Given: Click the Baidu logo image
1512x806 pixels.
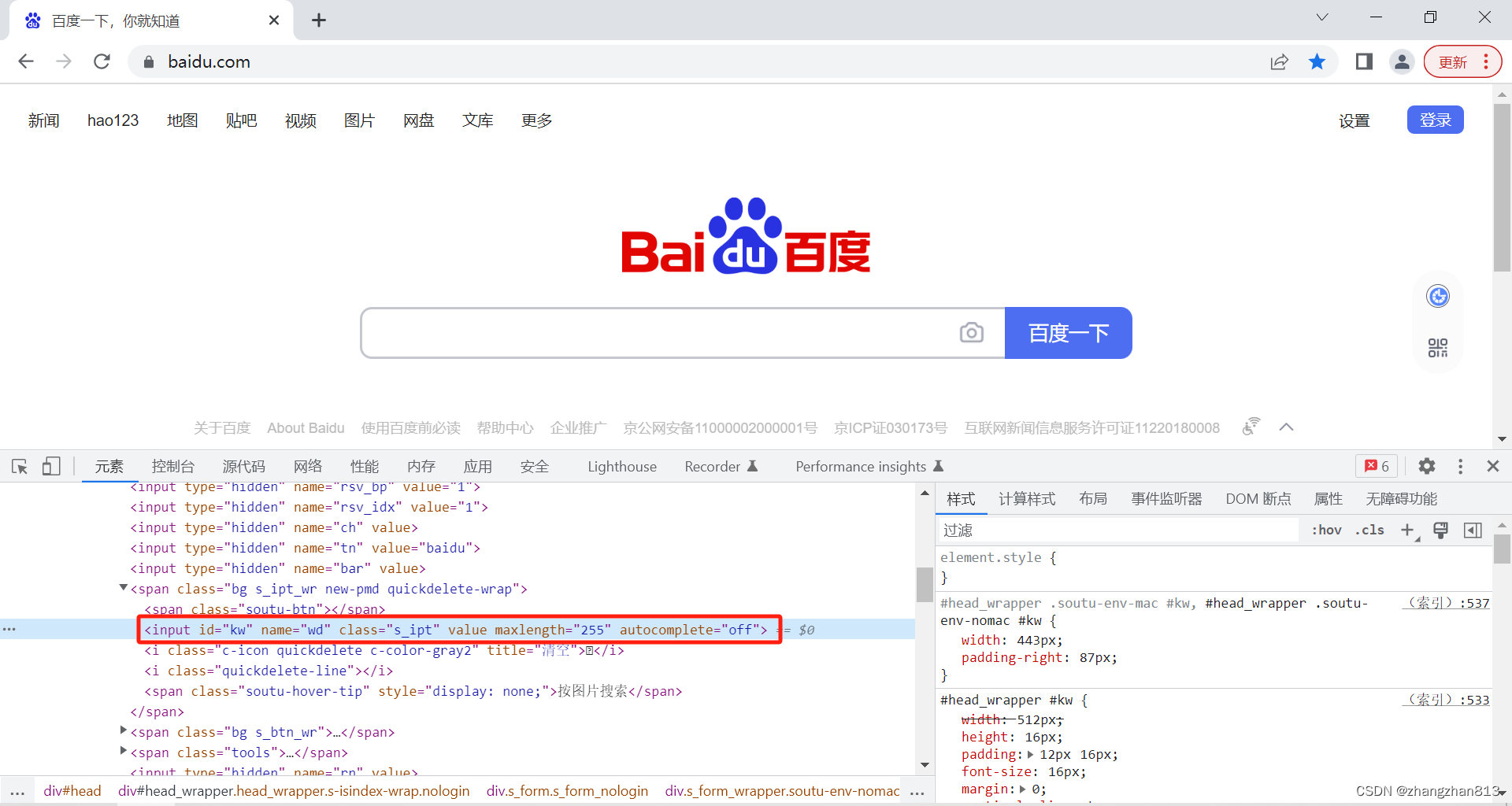Looking at the screenshot, I should click(x=746, y=235).
